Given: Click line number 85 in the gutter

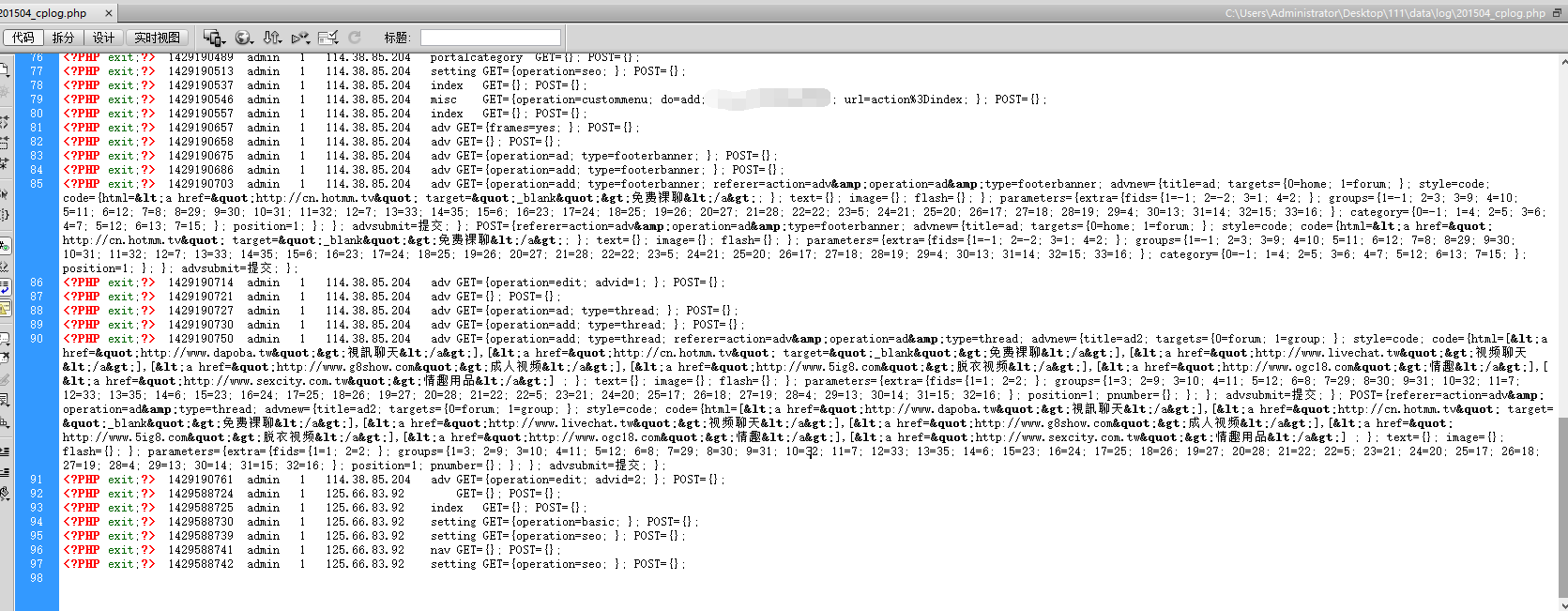Looking at the screenshot, I should [x=37, y=184].
